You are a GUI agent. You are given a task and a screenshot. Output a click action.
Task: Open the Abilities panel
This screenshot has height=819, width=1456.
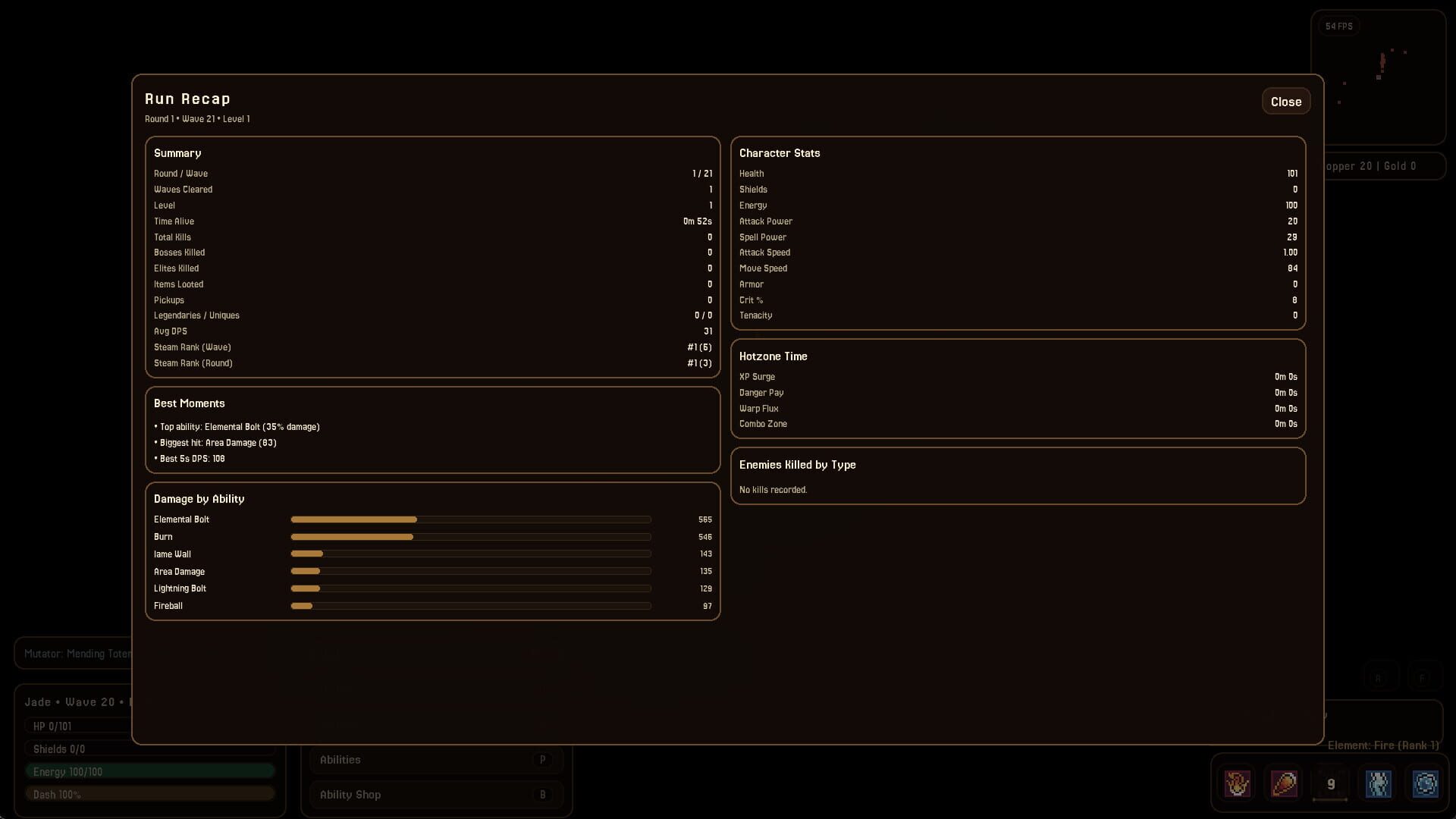click(436, 759)
